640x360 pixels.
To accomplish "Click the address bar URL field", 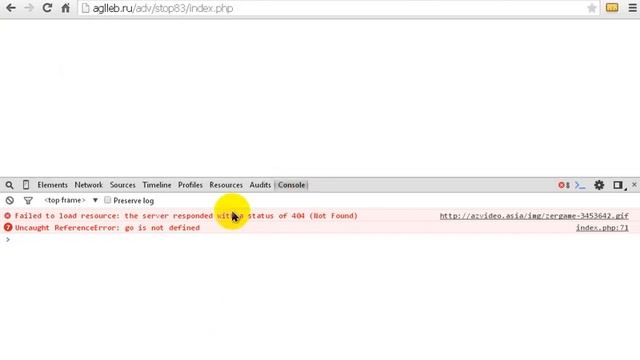I will 338,8.
